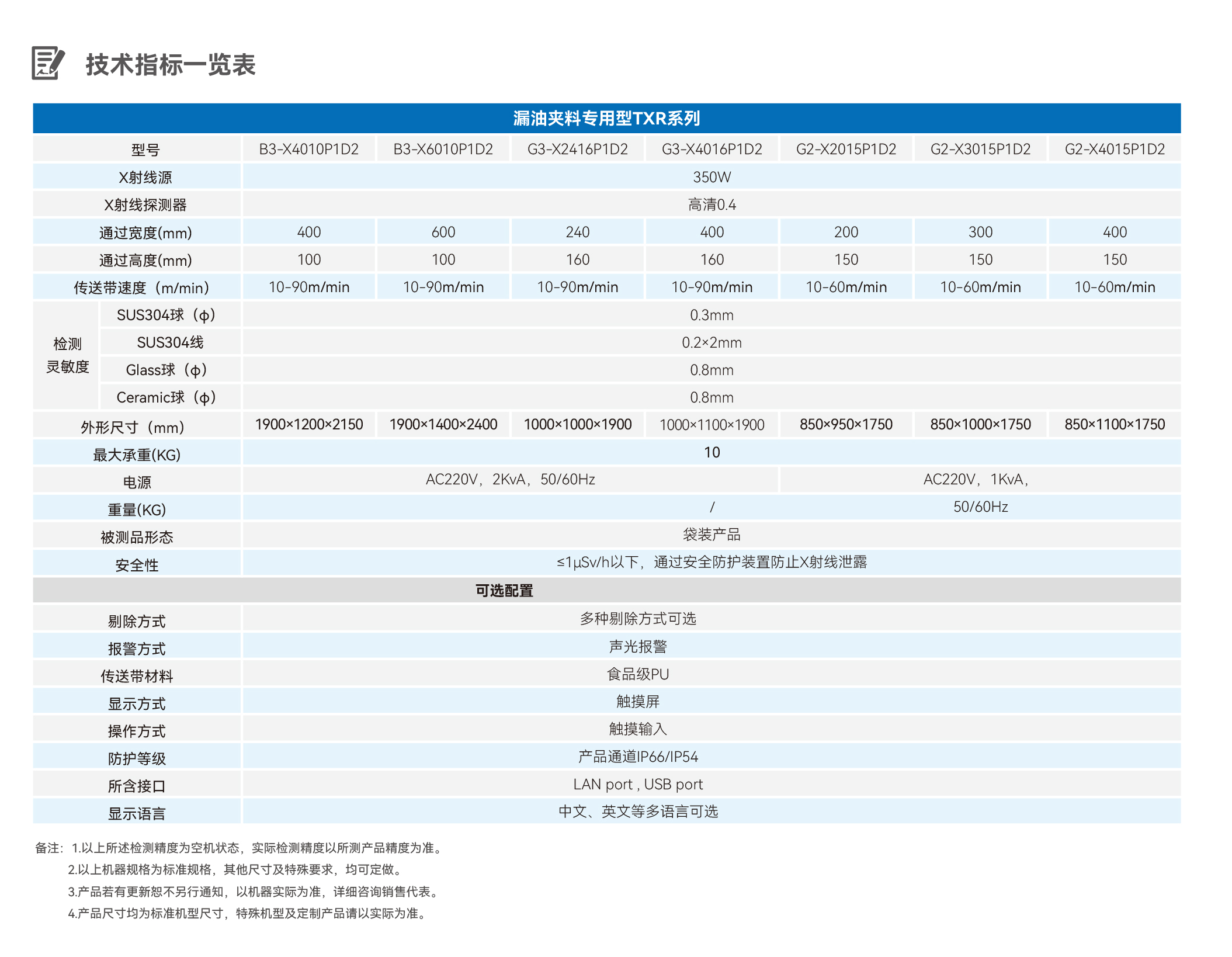Click the ≤1μSv/h safety description

click(712, 562)
